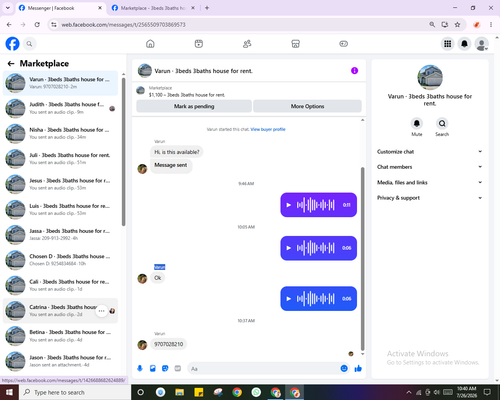Open the Betina conversation
500x400 pixels.
click(x=60, y=336)
